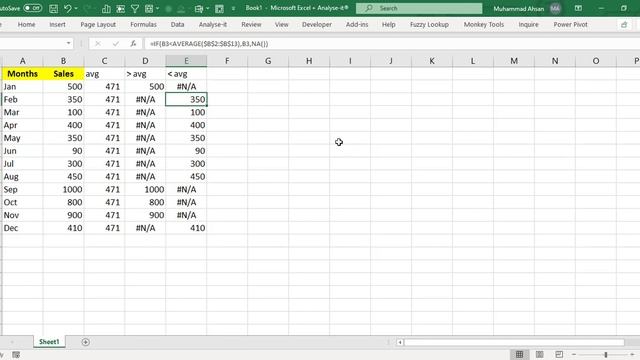Open the Power Pivot tab
The height and width of the screenshot is (360, 640).
click(571, 24)
